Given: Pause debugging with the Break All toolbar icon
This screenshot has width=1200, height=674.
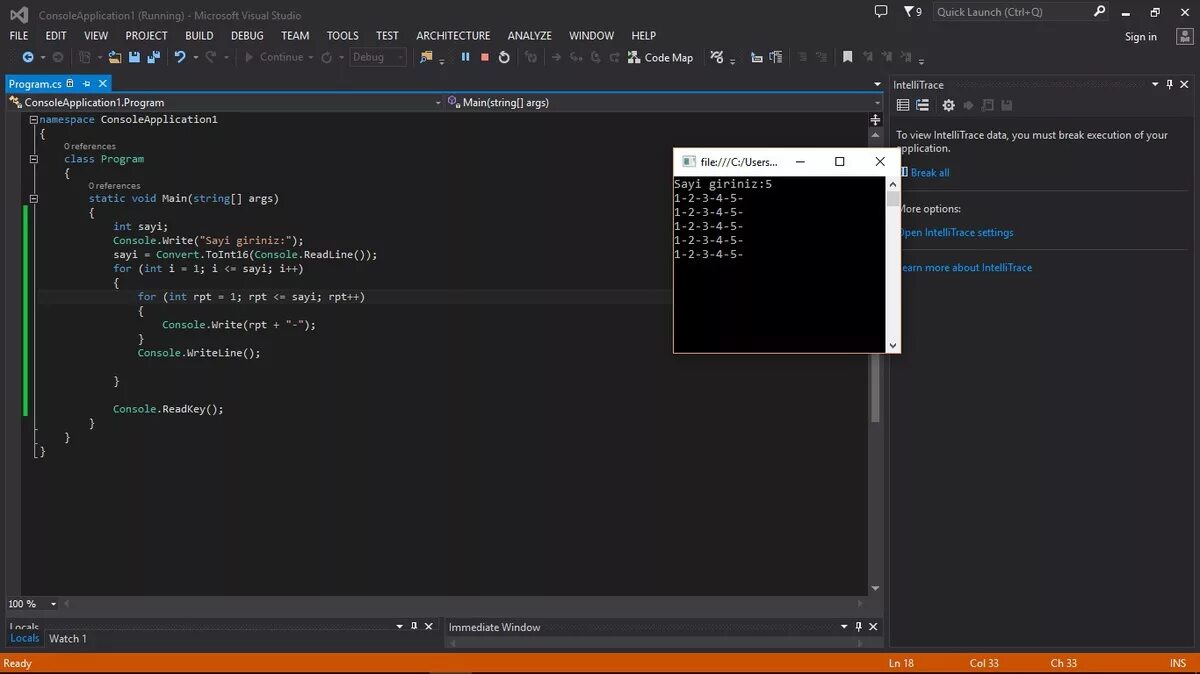Looking at the screenshot, I should coord(465,57).
